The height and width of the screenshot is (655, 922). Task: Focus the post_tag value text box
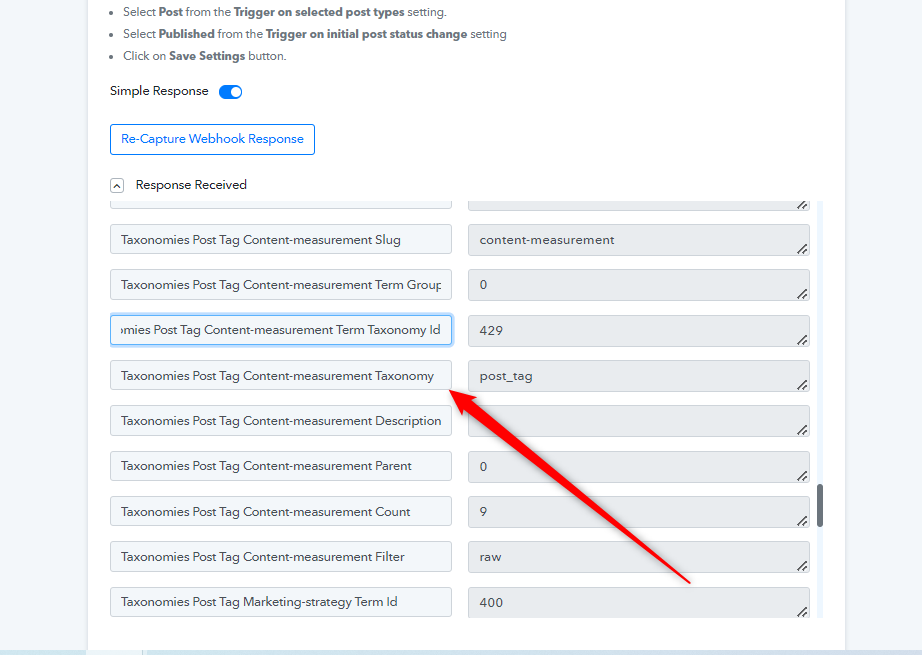630,376
